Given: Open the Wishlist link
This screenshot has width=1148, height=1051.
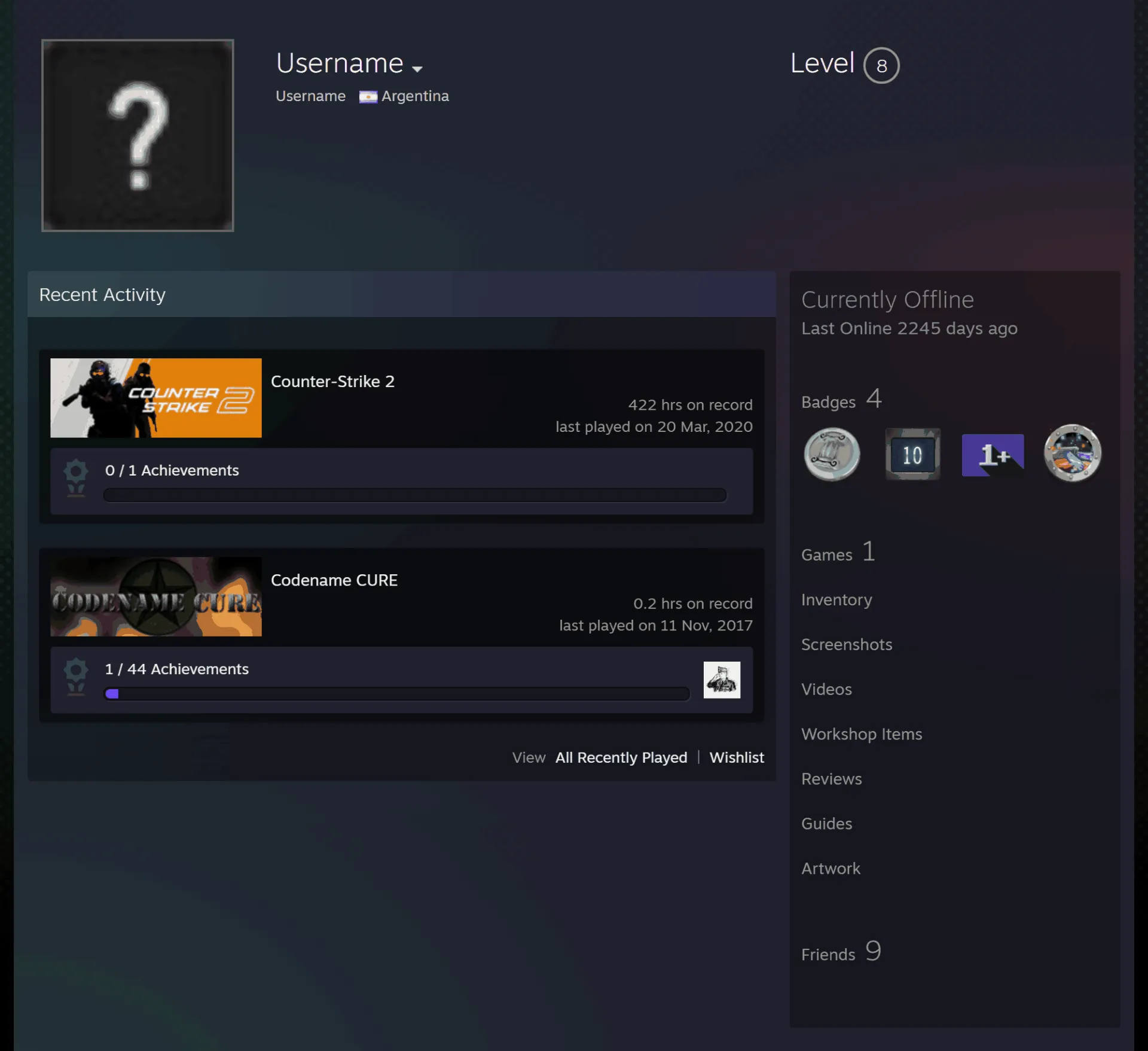Looking at the screenshot, I should pos(737,757).
